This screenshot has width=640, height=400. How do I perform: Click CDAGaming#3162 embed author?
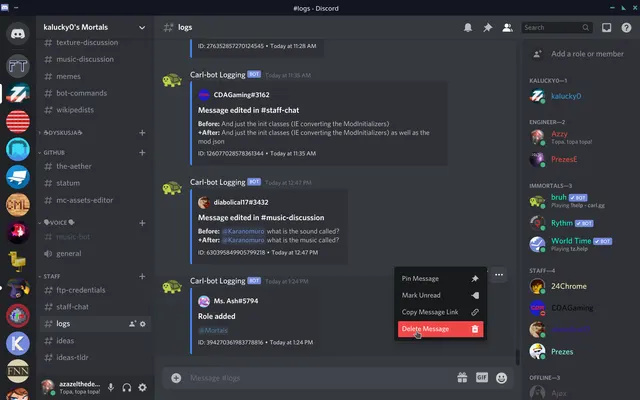point(241,95)
